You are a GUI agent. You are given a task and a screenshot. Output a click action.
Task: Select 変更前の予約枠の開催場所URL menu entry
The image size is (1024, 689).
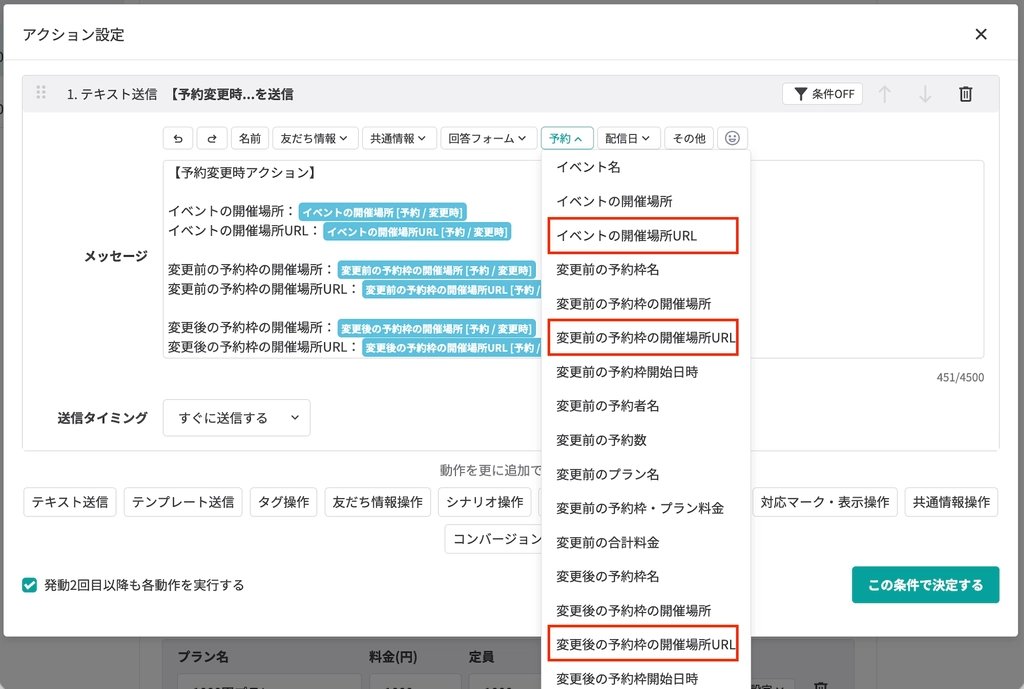[x=643, y=338]
